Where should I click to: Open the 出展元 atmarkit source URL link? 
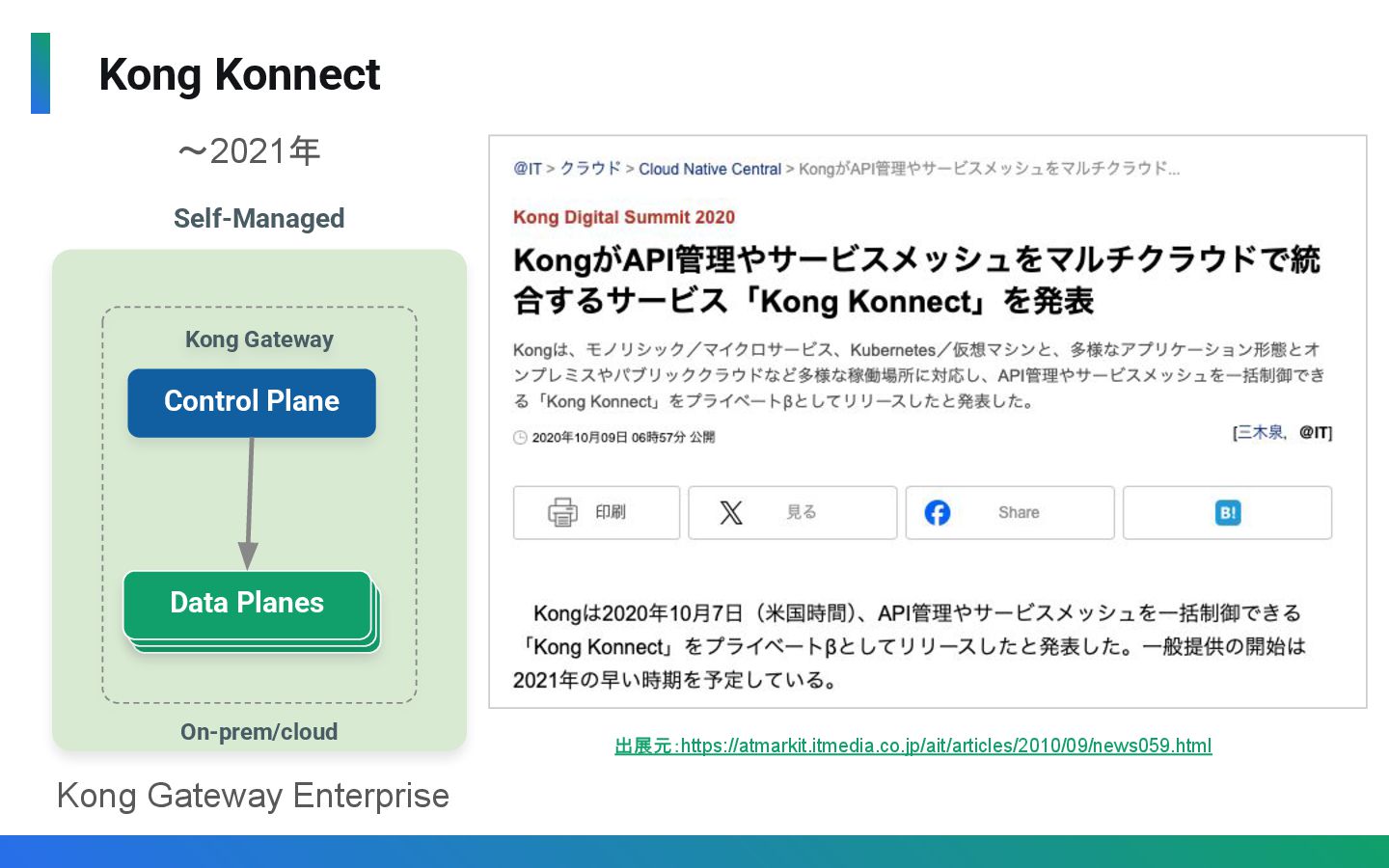[x=912, y=746]
